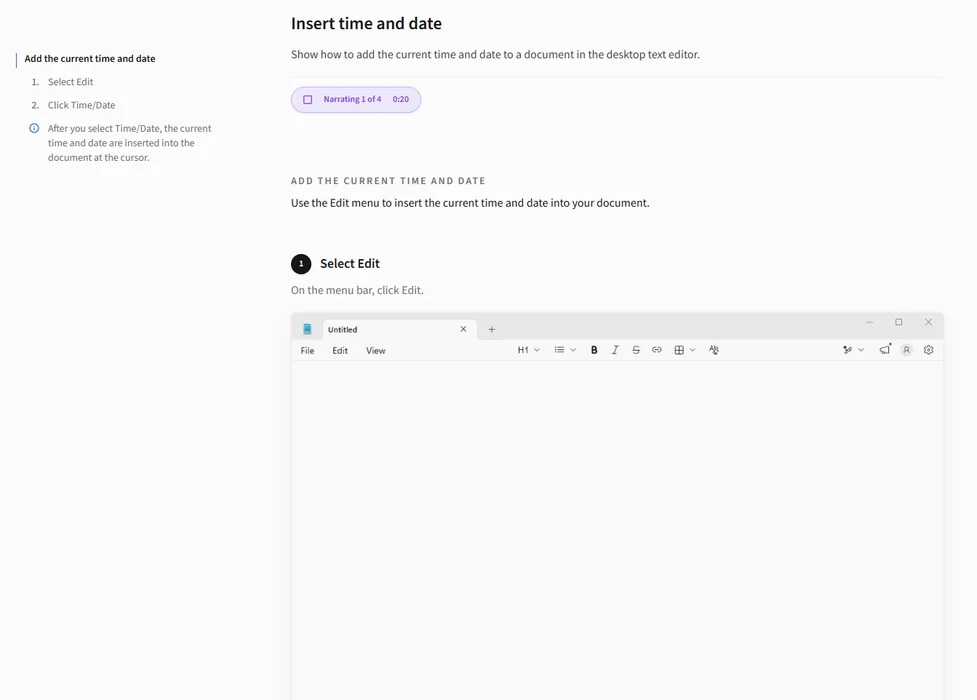The height and width of the screenshot is (700, 977).
Task: Select the Untitled document tab
Action: pyautogui.click(x=399, y=329)
